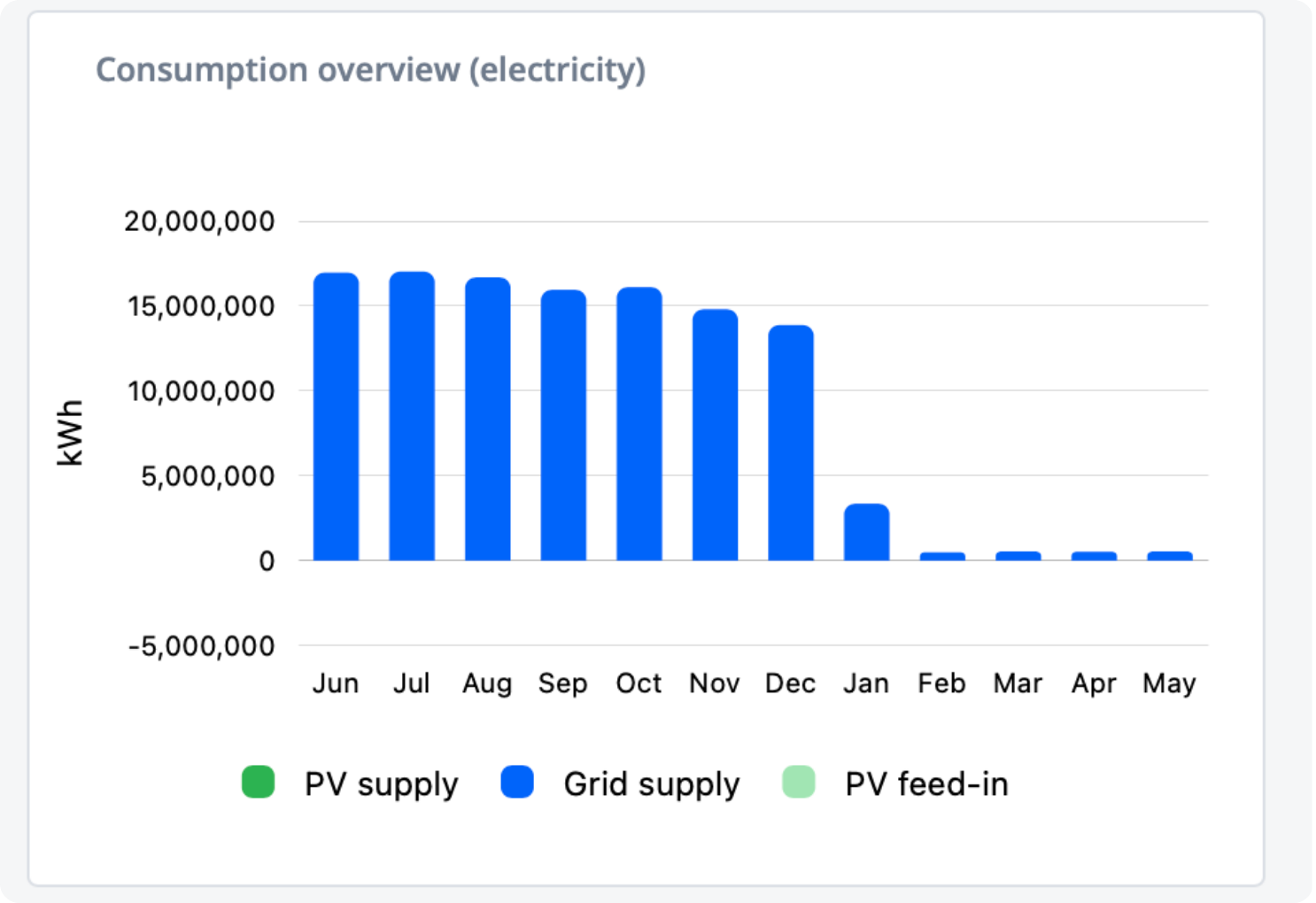Toggle the Grid supply series via legend text
1316x903 pixels.
[x=651, y=784]
